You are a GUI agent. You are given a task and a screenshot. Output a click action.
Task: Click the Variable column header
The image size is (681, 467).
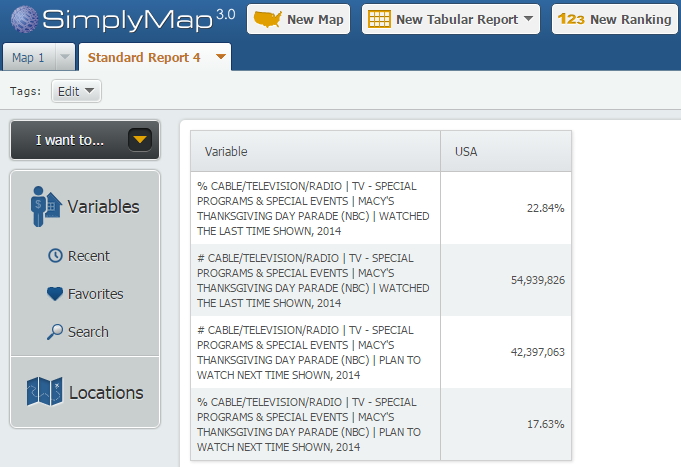[315, 151]
